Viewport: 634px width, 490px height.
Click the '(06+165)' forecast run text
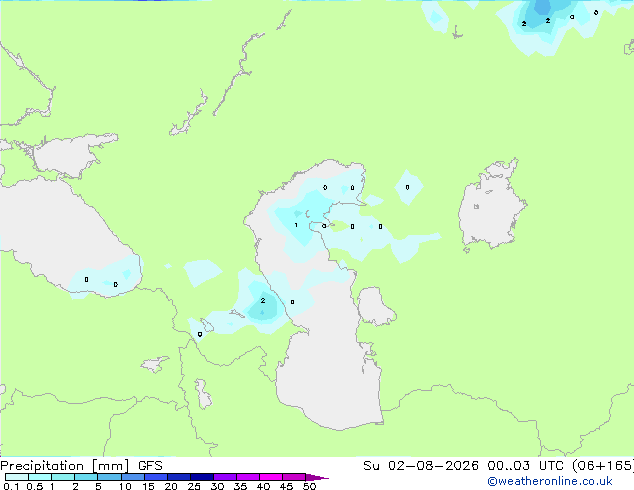[x=603, y=466]
